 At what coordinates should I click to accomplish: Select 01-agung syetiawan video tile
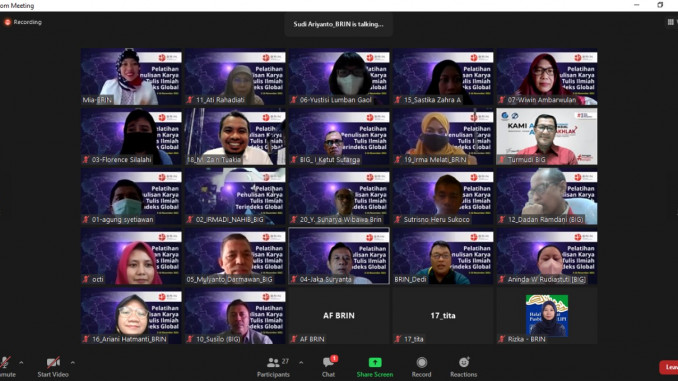pos(131,196)
